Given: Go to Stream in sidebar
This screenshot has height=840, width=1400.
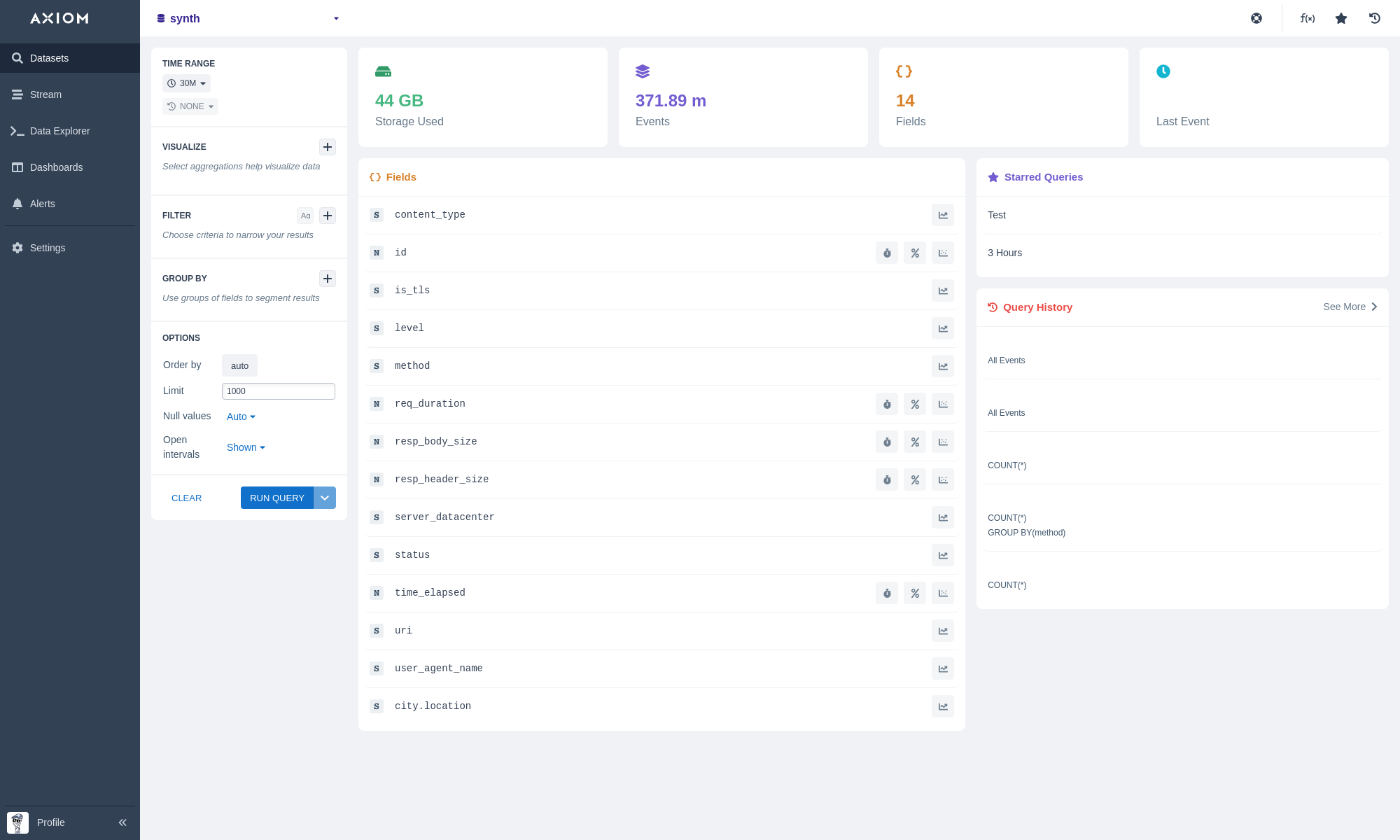Looking at the screenshot, I should (45, 94).
